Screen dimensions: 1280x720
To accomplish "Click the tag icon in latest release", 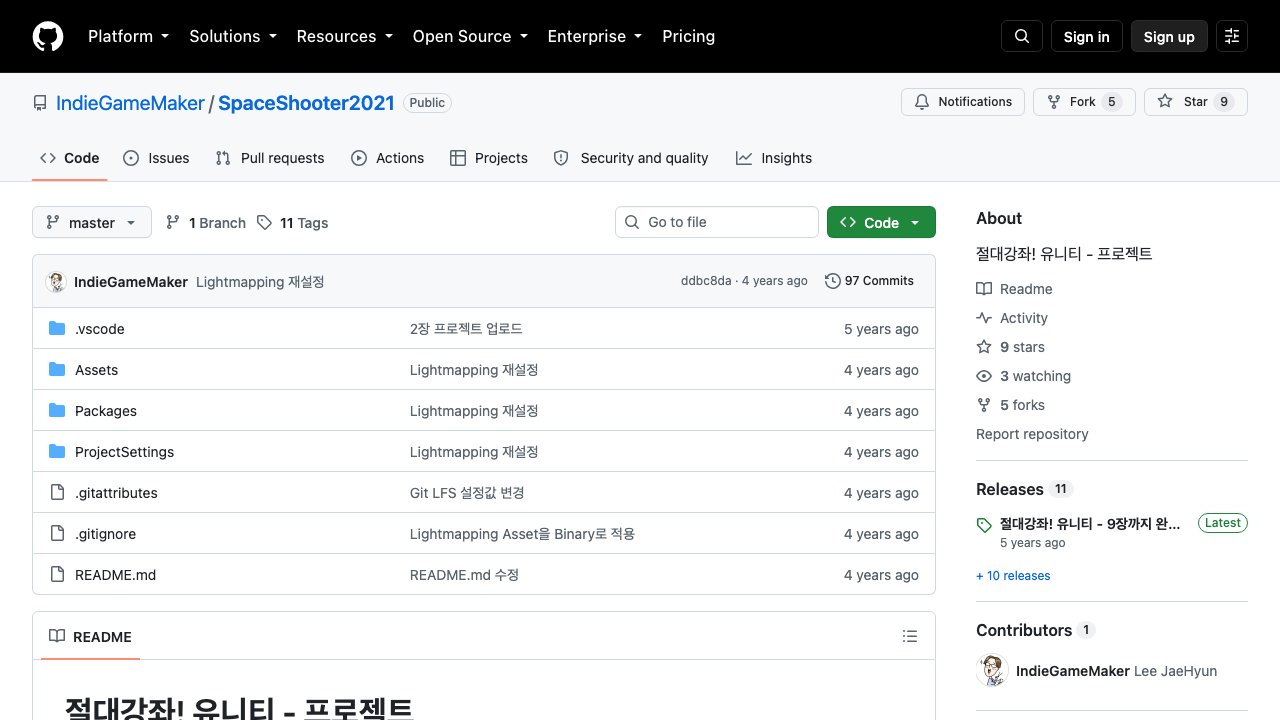I will 984,525.
